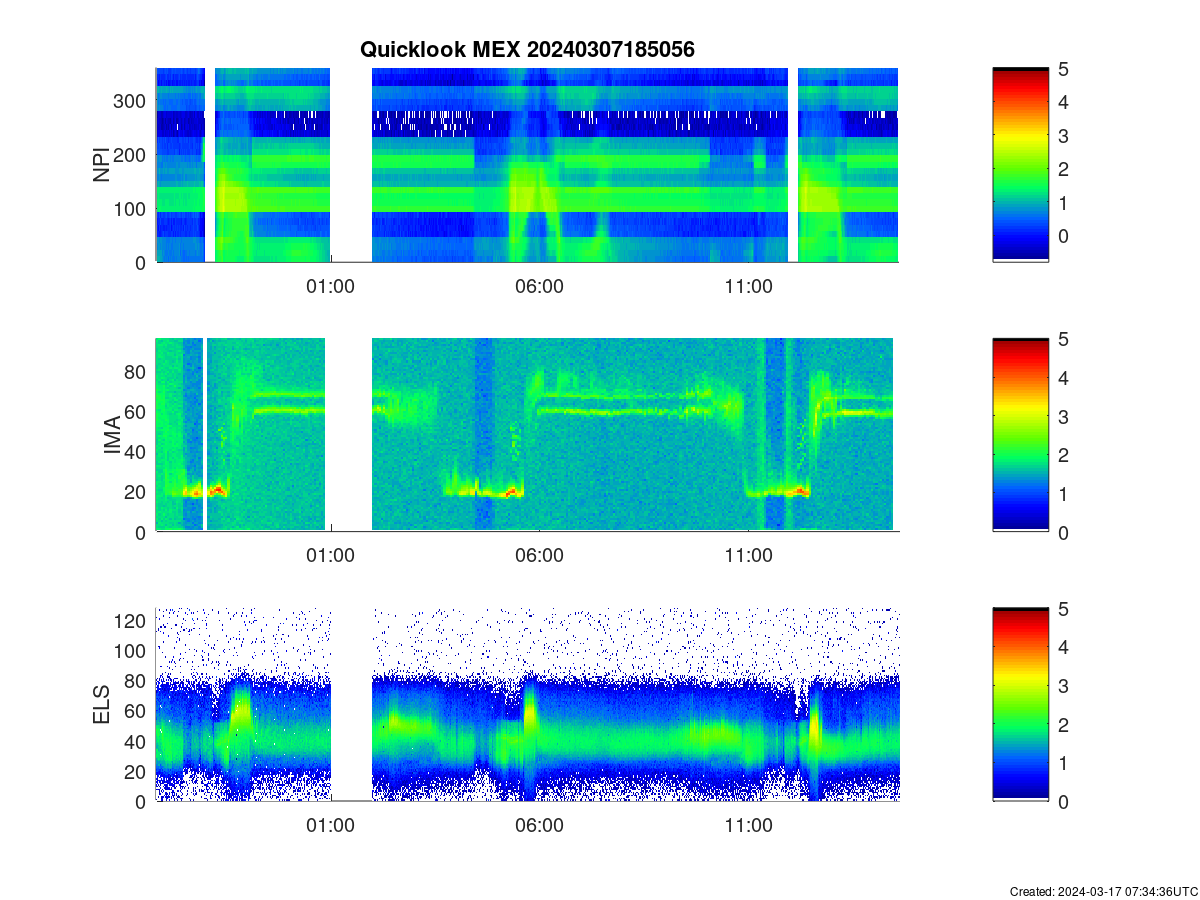Click the ELS panel colorbar
The height and width of the screenshot is (900, 1200).
tap(1020, 704)
